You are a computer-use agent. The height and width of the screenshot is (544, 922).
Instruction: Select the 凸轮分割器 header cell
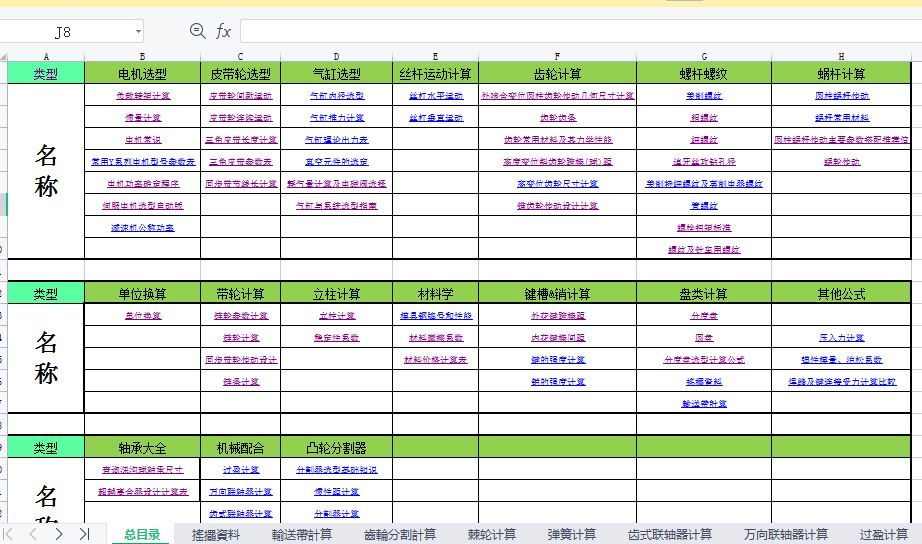(336, 448)
